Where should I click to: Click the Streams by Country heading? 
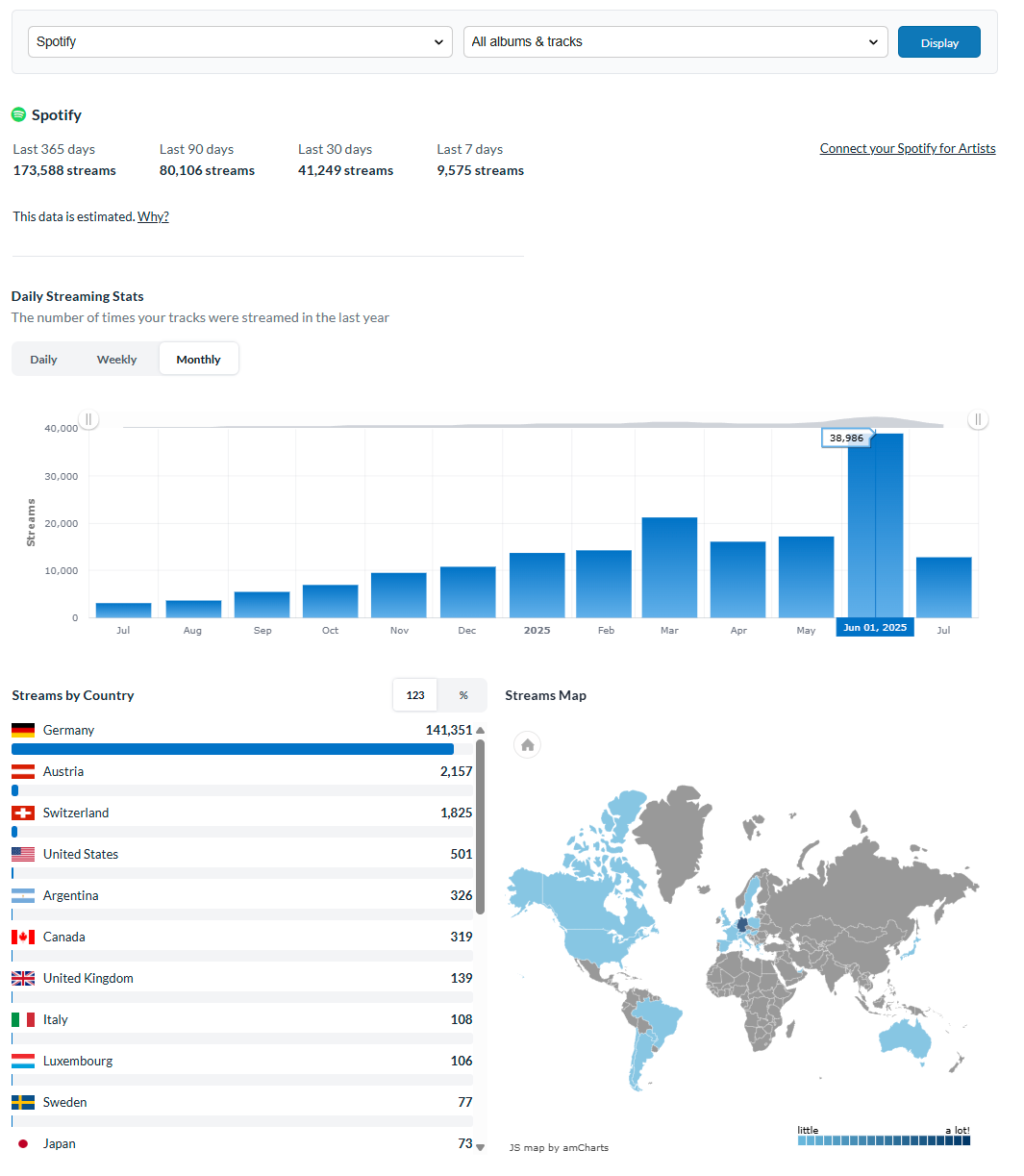click(73, 695)
